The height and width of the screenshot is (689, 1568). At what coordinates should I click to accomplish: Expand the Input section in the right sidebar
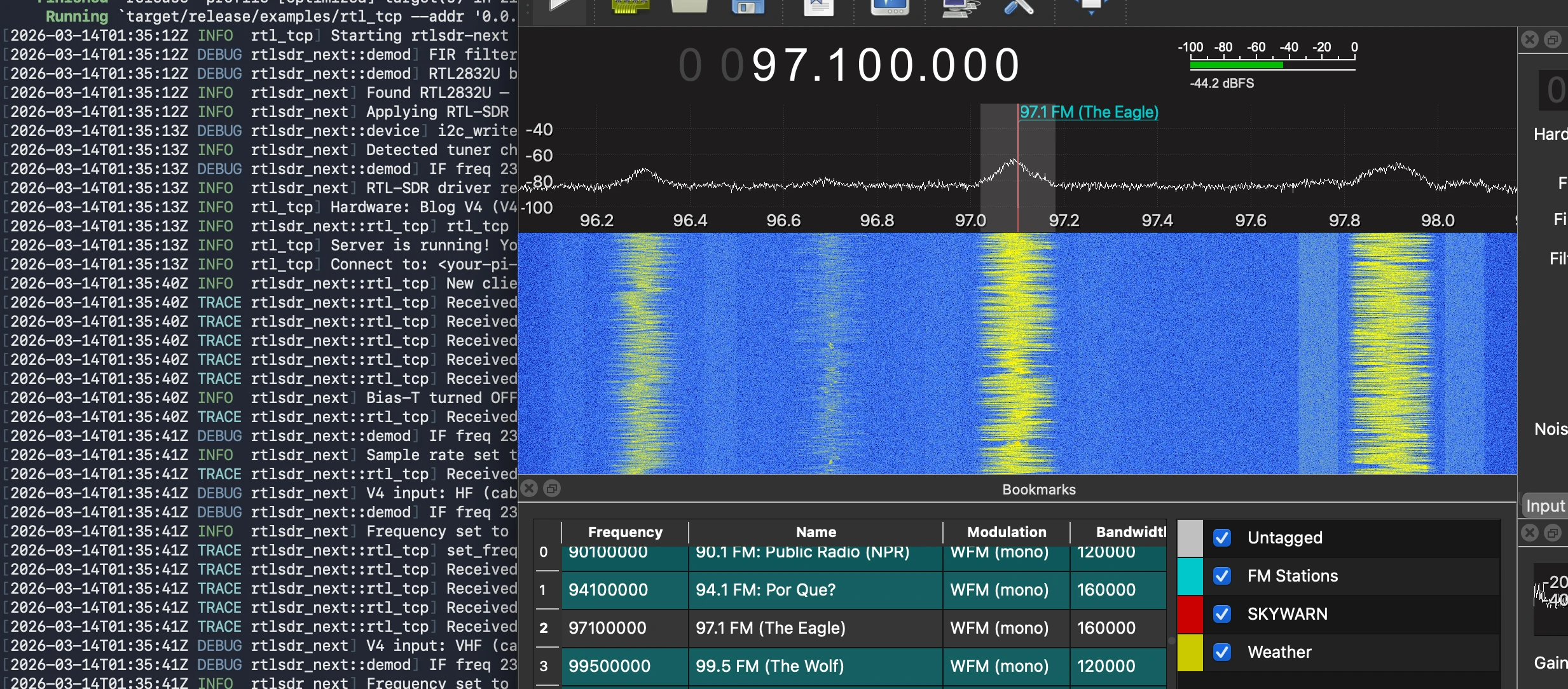click(1546, 505)
